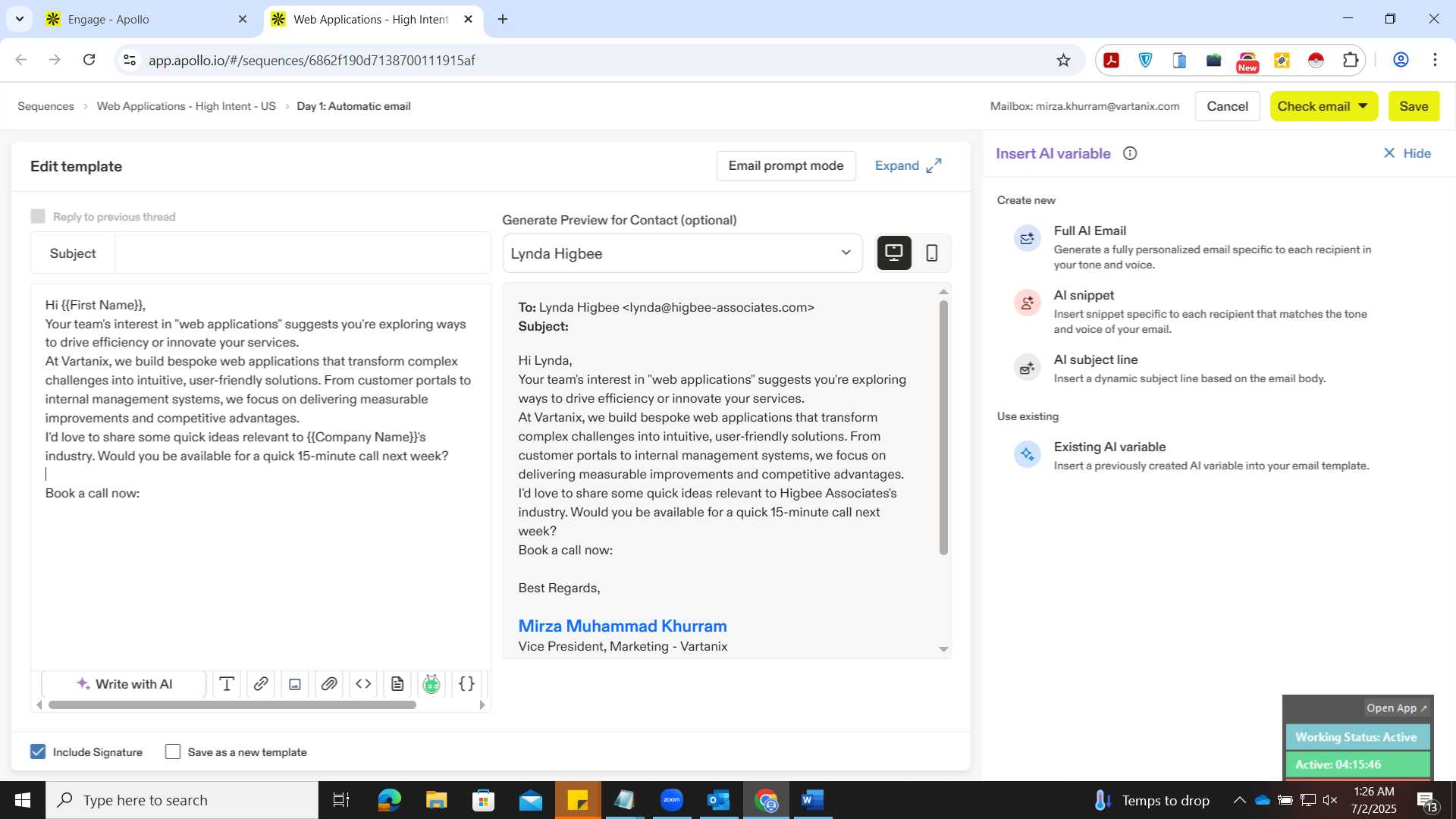The image size is (1456, 819).
Task: Switch to Email prompt mode
Action: click(x=786, y=165)
